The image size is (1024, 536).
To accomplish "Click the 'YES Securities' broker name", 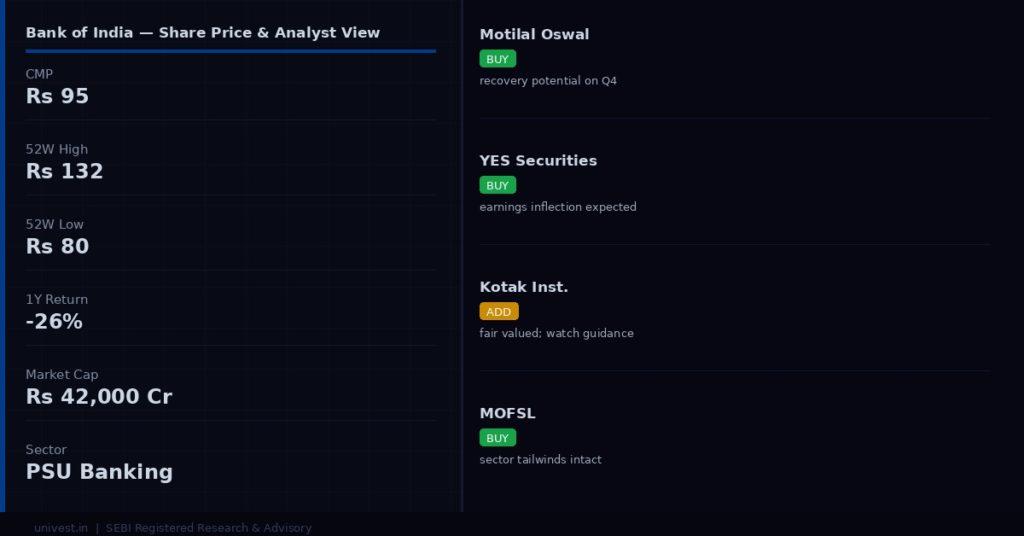I will click(538, 161).
